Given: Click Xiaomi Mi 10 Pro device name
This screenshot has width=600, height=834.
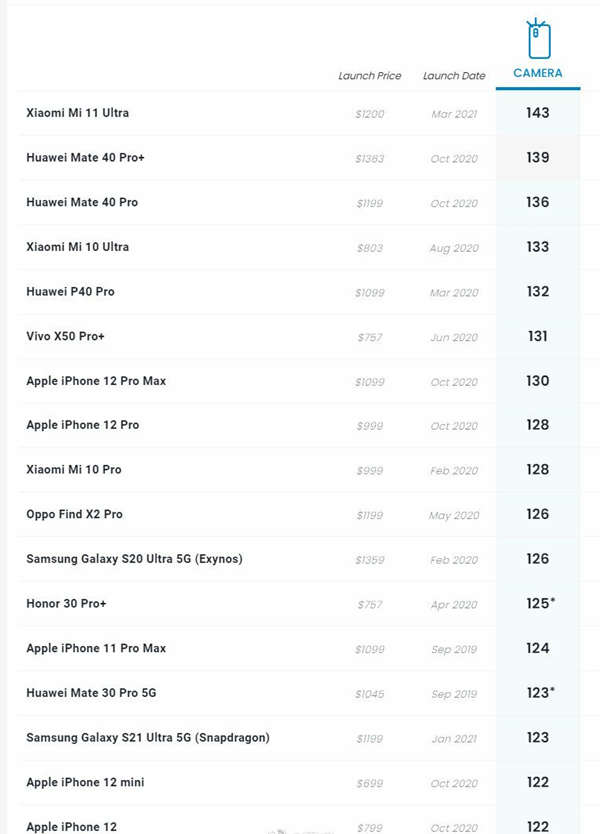Looking at the screenshot, I should pos(74,470).
